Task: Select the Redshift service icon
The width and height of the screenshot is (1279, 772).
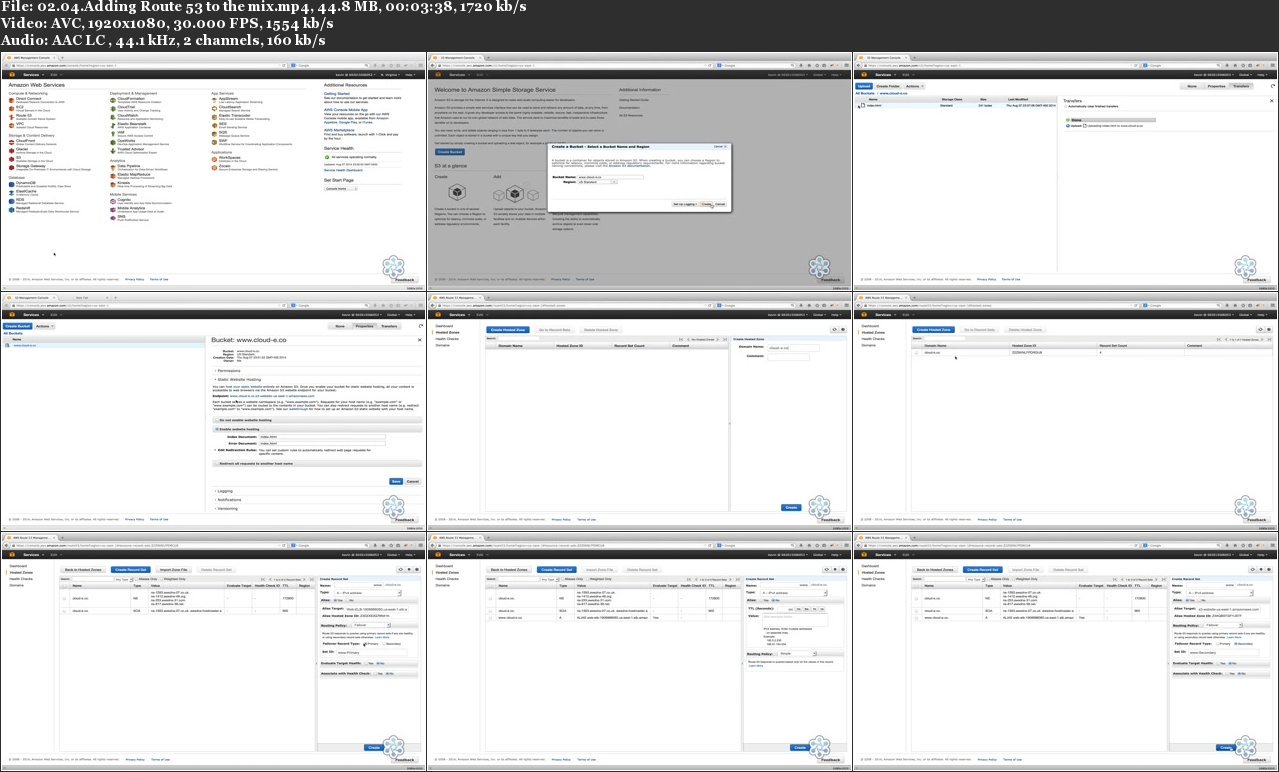Action: (x=12, y=210)
